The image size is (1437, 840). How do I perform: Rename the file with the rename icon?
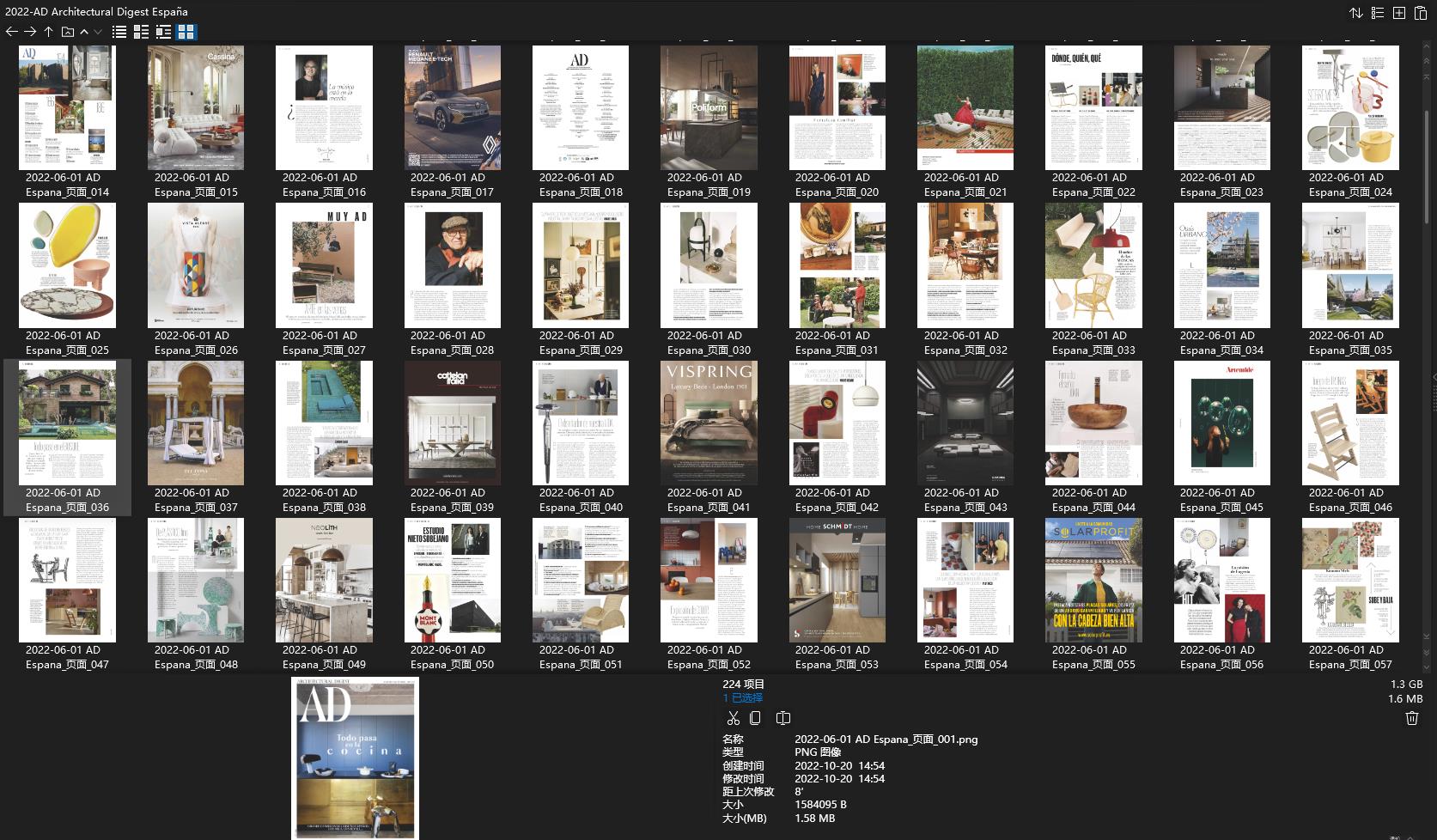tap(782, 717)
